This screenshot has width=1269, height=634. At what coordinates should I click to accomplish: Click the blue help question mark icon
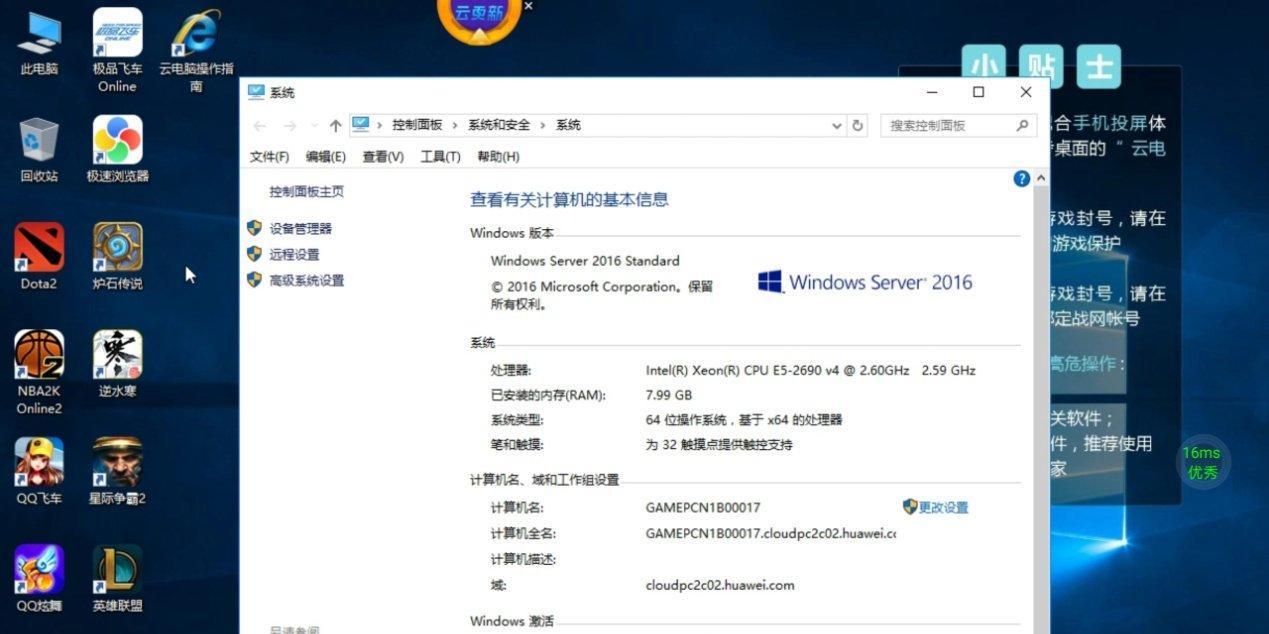point(1021,178)
